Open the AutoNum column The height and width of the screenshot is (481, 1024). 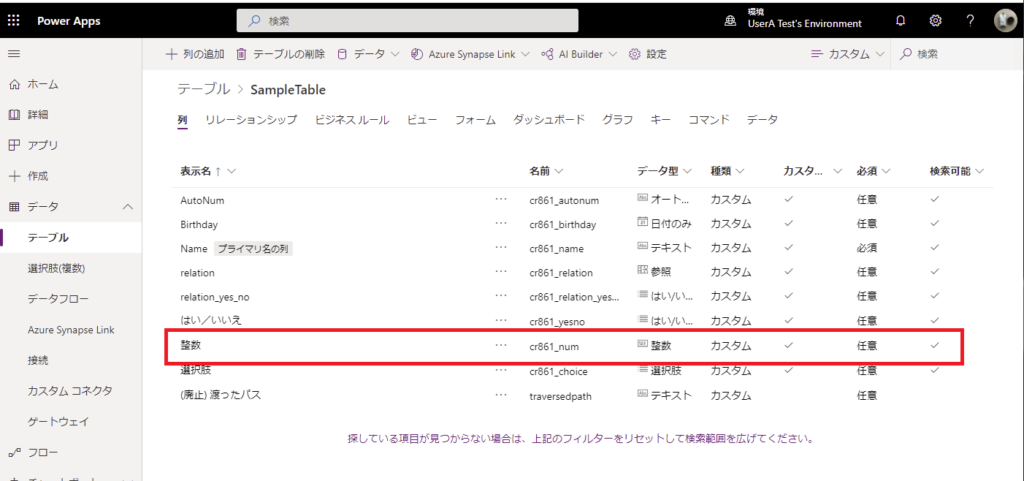click(x=202, y=200)
